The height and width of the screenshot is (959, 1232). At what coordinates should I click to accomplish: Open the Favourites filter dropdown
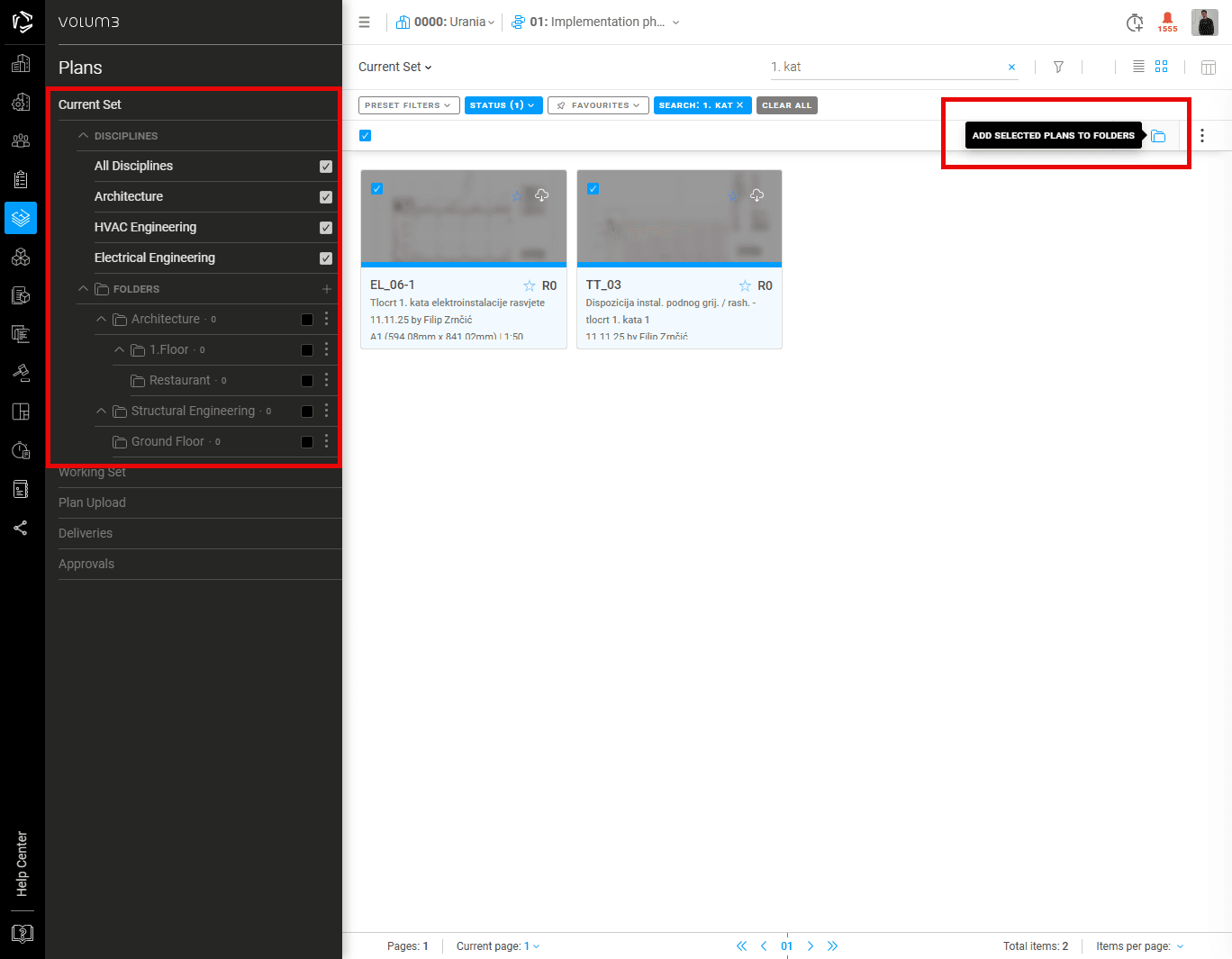pos(598,105)
